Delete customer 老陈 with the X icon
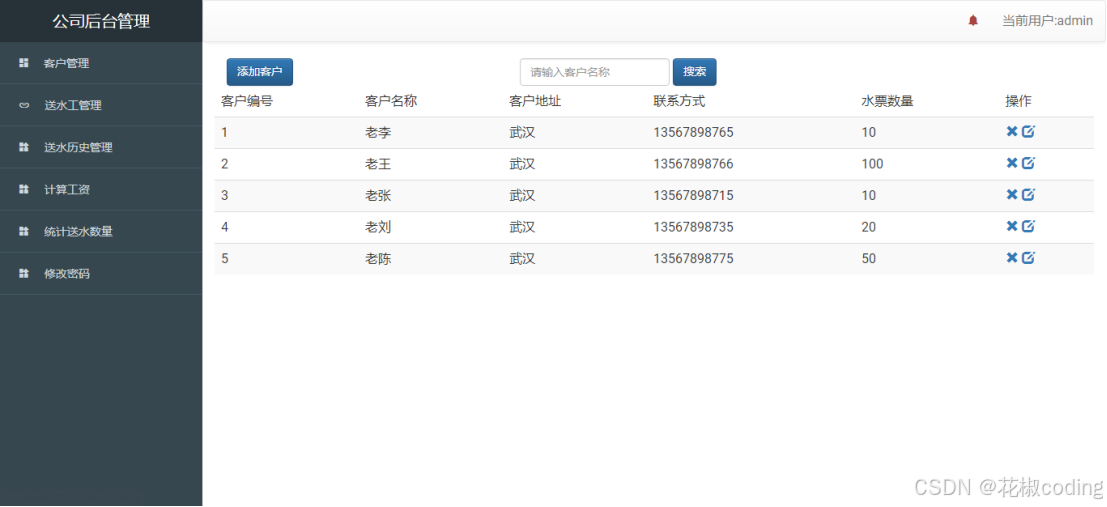 point(1012,258)
